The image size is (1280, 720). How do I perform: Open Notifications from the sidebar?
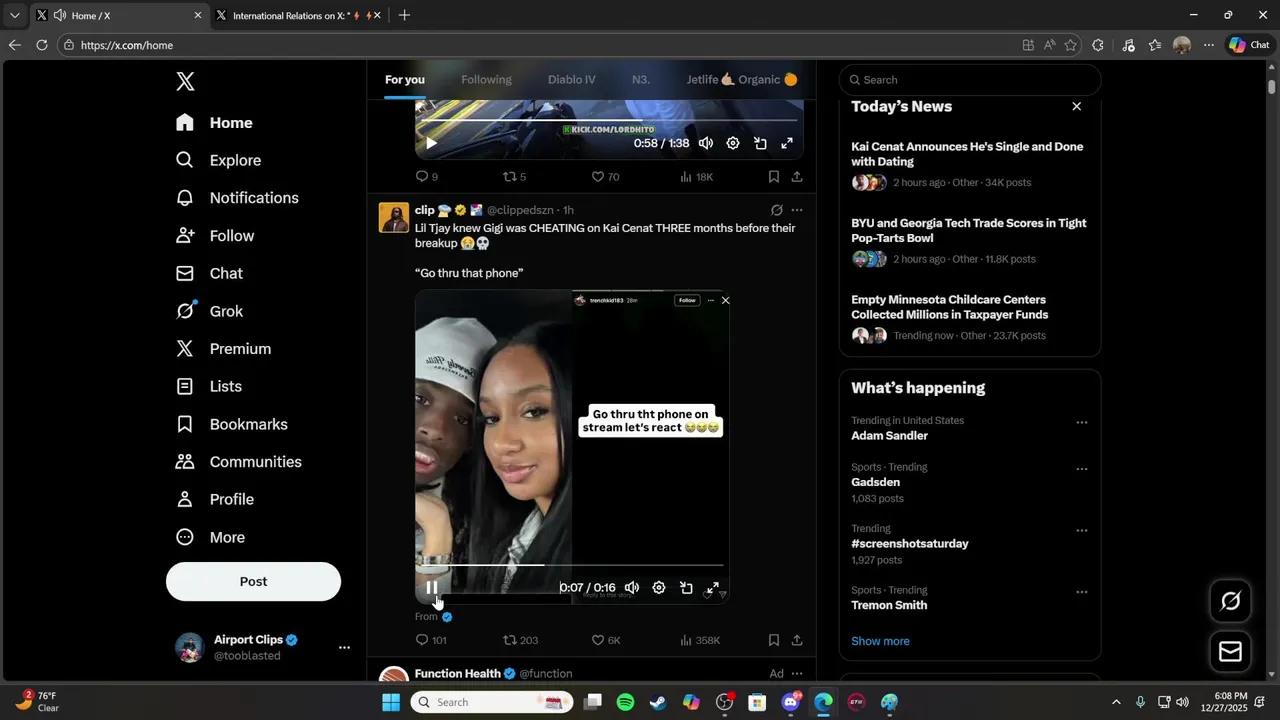pyautogui.click(x=237, y=198)
